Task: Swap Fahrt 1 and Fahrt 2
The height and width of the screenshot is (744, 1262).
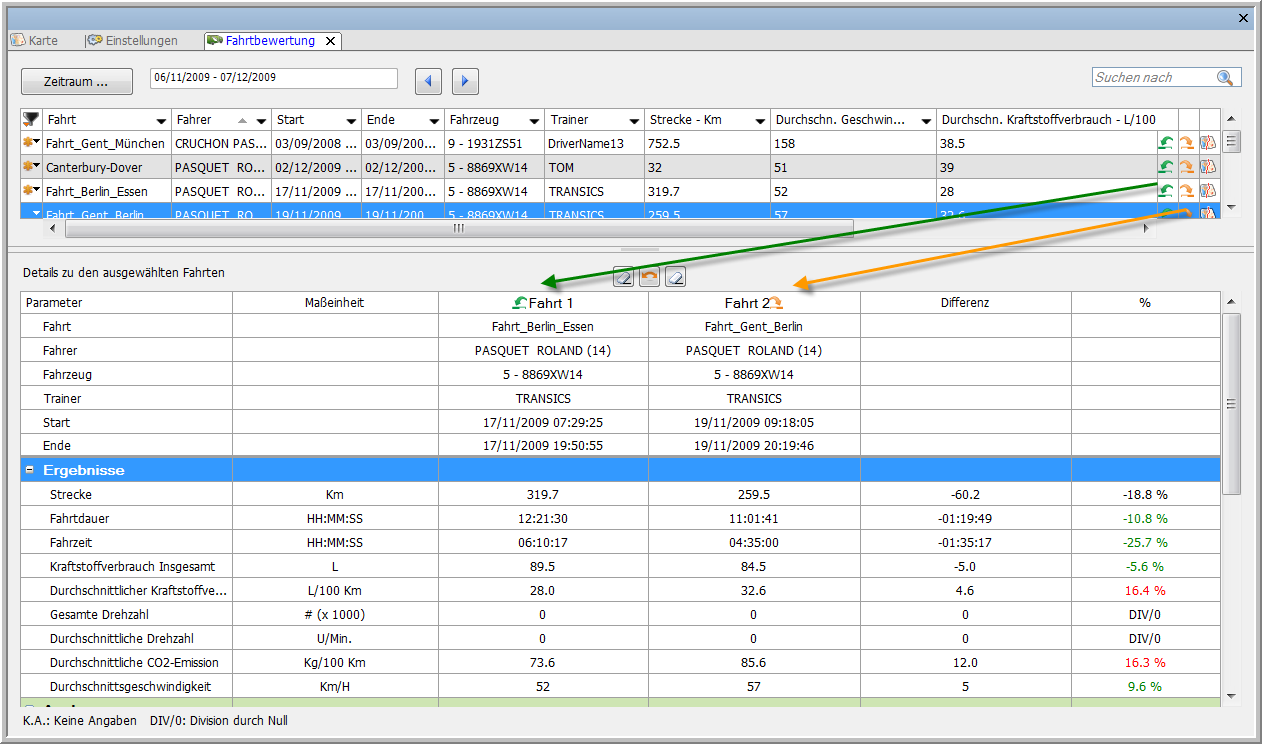Action: coord(649,276)
